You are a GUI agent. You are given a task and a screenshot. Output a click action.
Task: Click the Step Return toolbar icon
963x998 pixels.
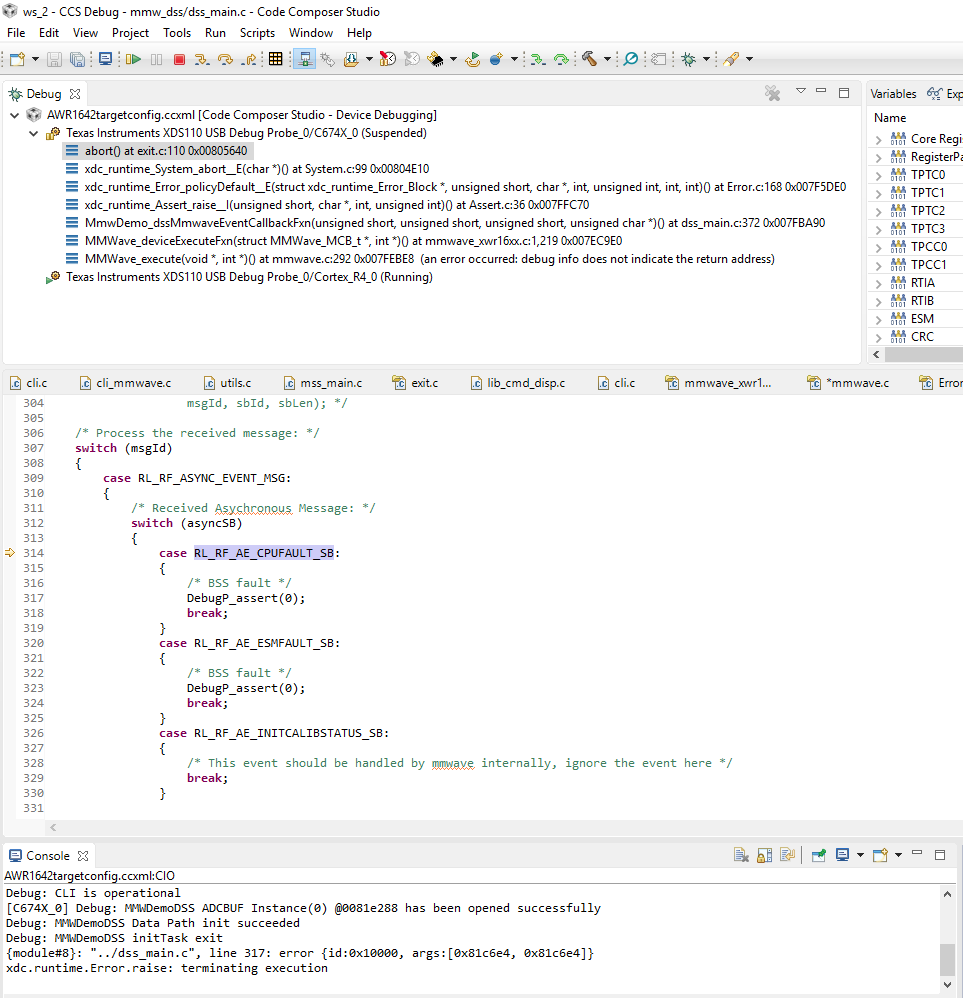pyautogui.click(x=249, y=59)
